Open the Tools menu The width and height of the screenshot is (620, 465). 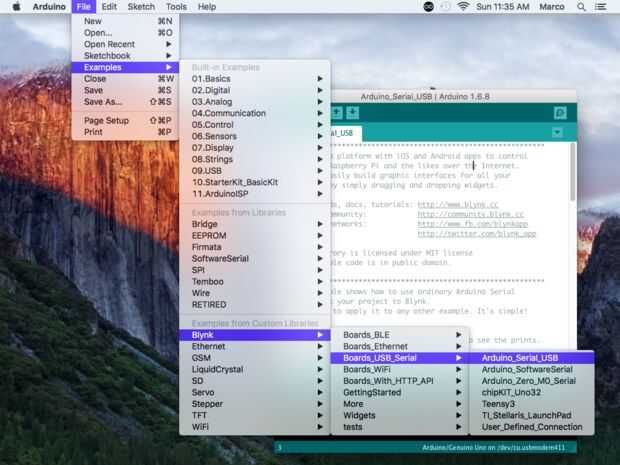176,7
